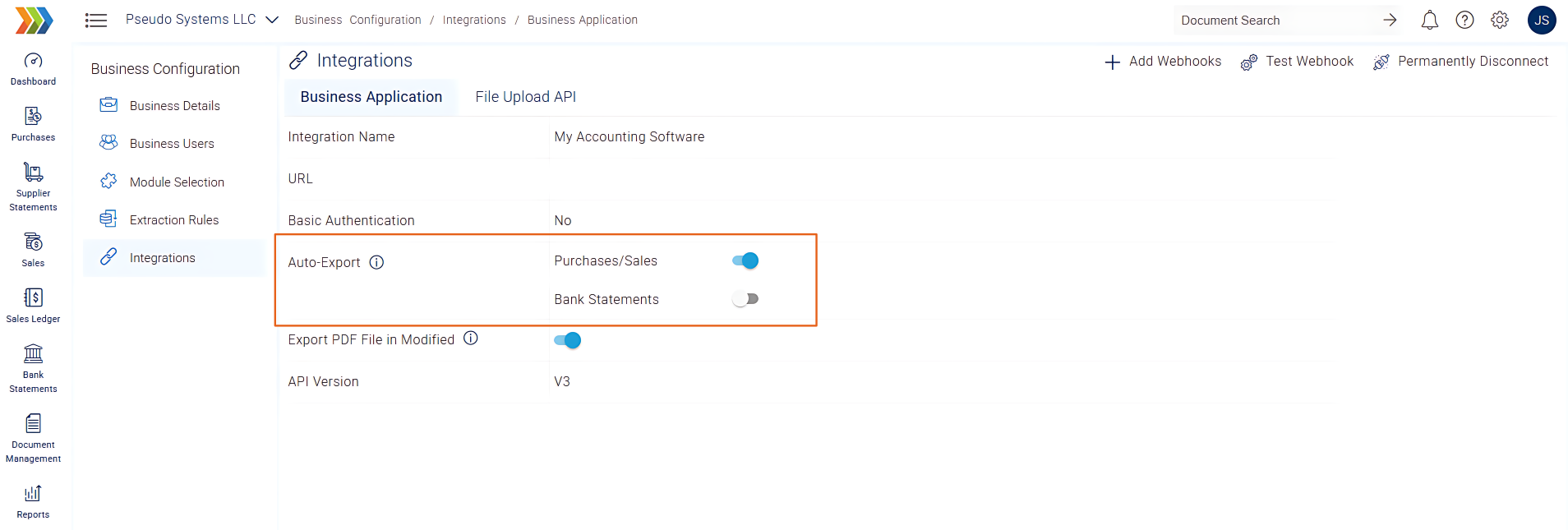The height and width of the screenshot is (530, 1568).
Task: Click the Business Users icon
Action: click(x=108, y=143)
